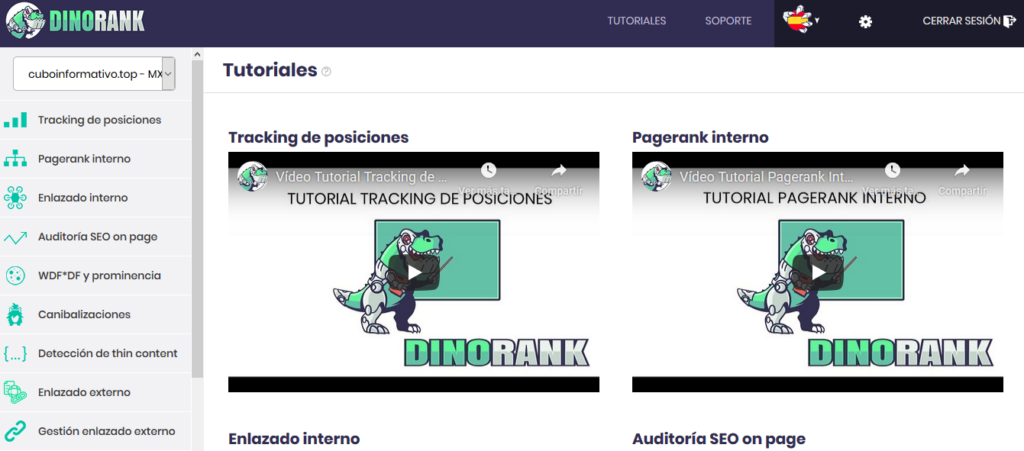
Task: Click the DinoRank logo in the header
Action: pos(75,20)
